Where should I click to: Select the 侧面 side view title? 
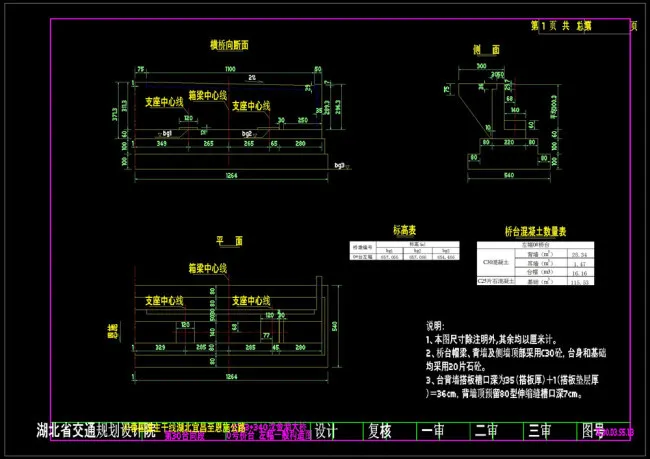tap(486, 49)
